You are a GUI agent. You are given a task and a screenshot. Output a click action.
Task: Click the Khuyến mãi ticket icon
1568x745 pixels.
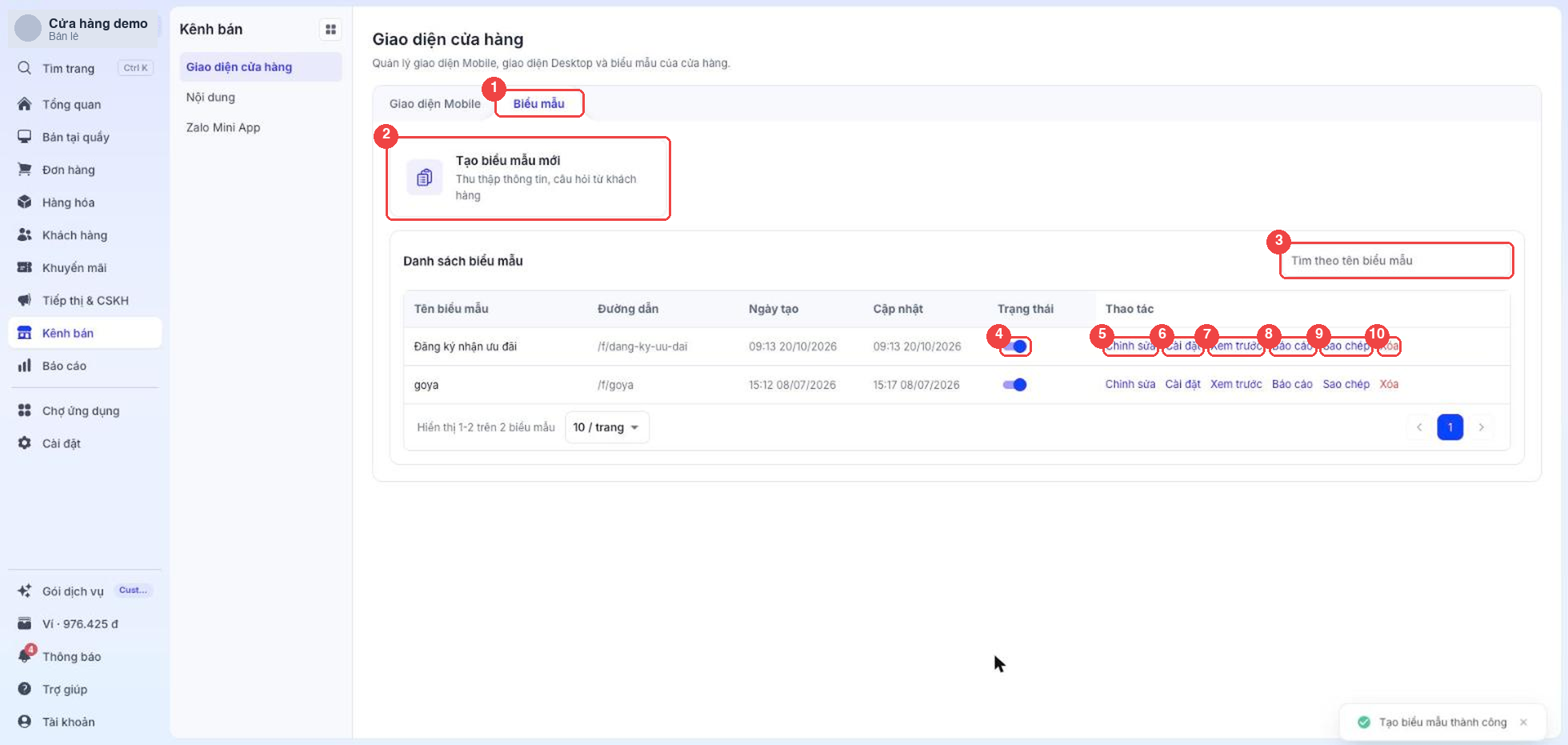pos(25,267)
